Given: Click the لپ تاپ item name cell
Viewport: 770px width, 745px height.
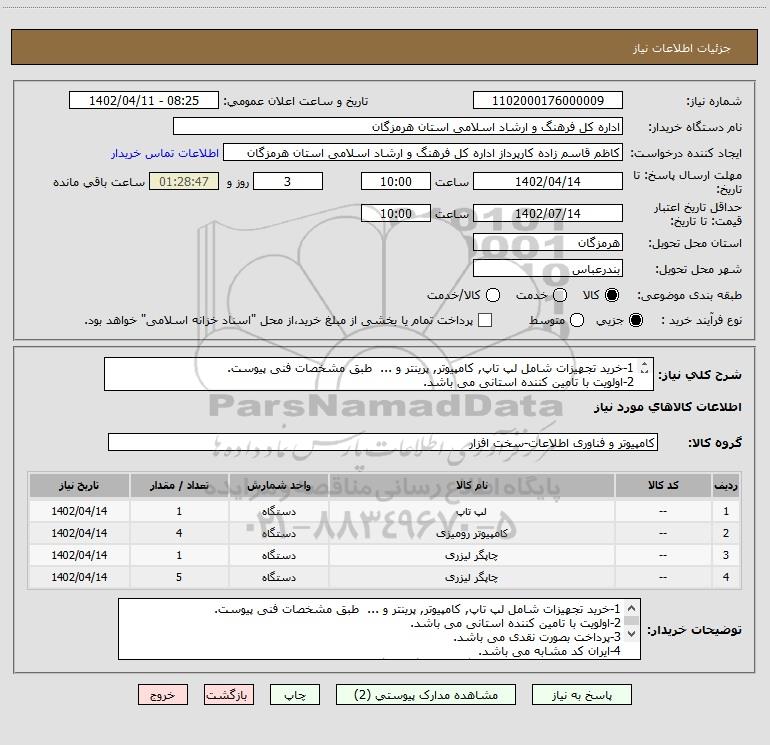Looking at the screenshot, I should (x=471, y=511).
